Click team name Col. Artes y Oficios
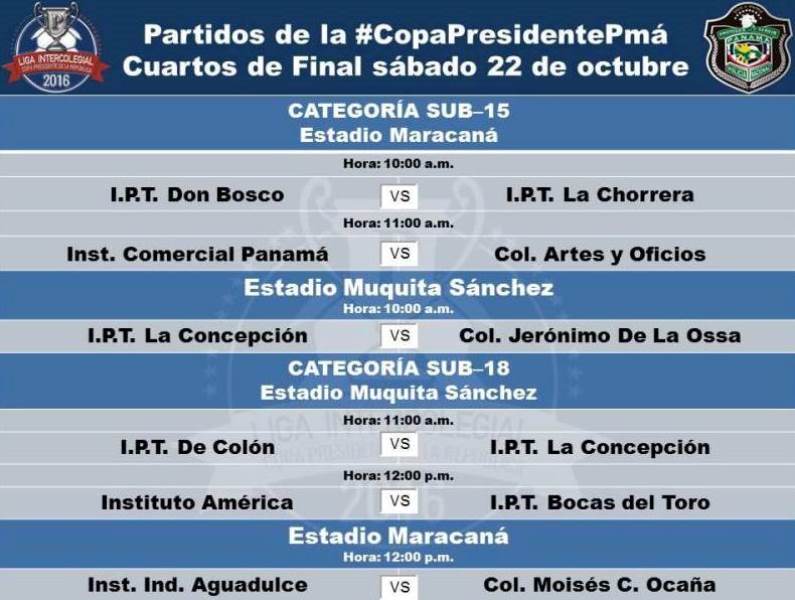Image resolution: width=795 pixels, height=600 pixels. 599,254
